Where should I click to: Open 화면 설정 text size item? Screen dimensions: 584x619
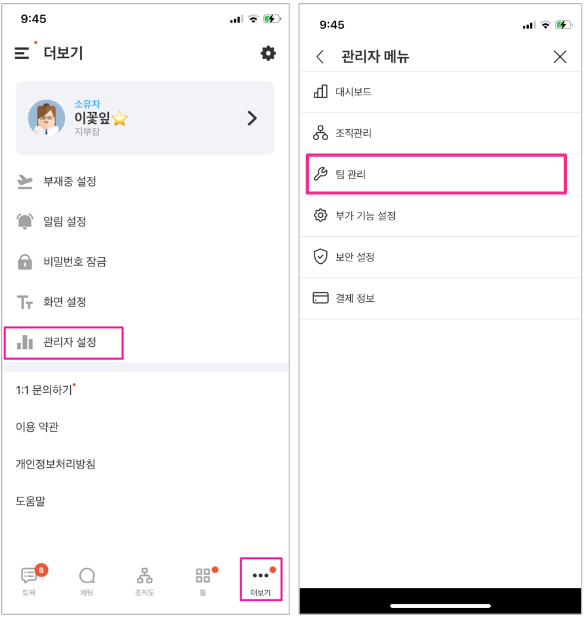coord(145,302)
